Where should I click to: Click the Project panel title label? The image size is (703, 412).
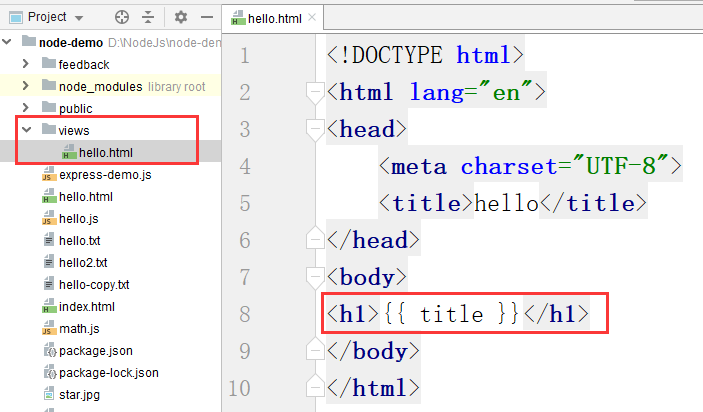pyautogui.click(x=47, y=17)
